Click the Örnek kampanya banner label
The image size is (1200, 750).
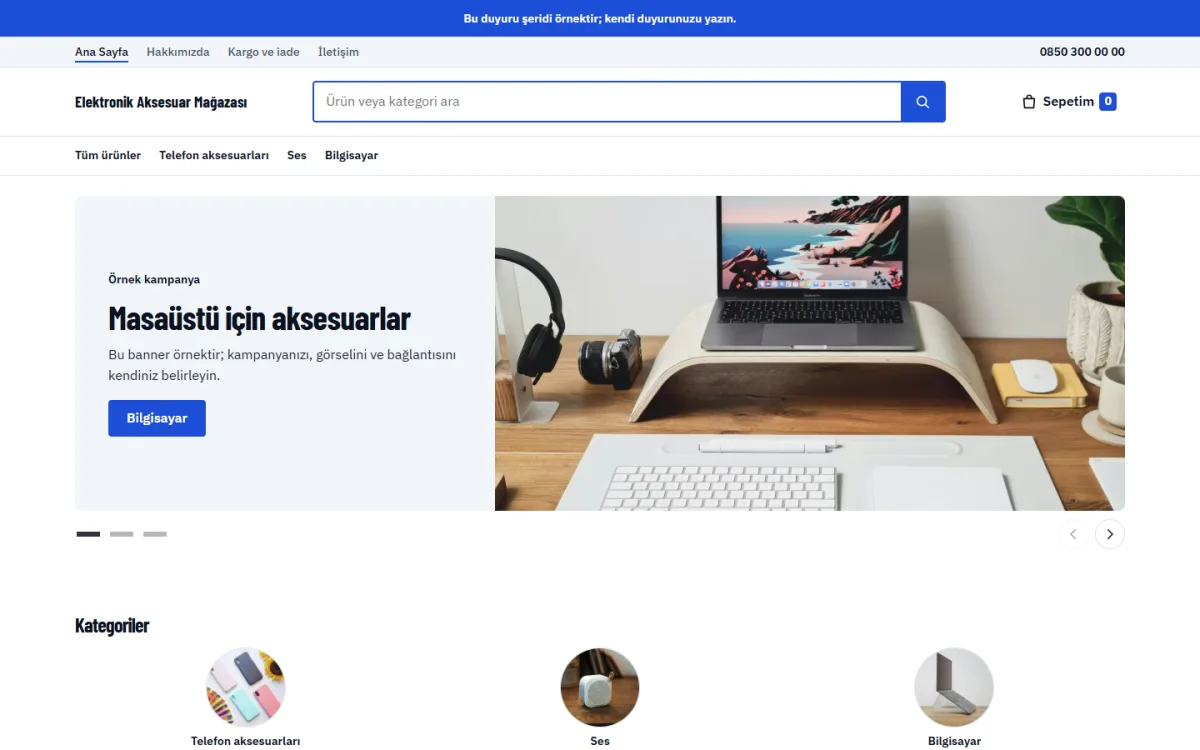(154, 280)
